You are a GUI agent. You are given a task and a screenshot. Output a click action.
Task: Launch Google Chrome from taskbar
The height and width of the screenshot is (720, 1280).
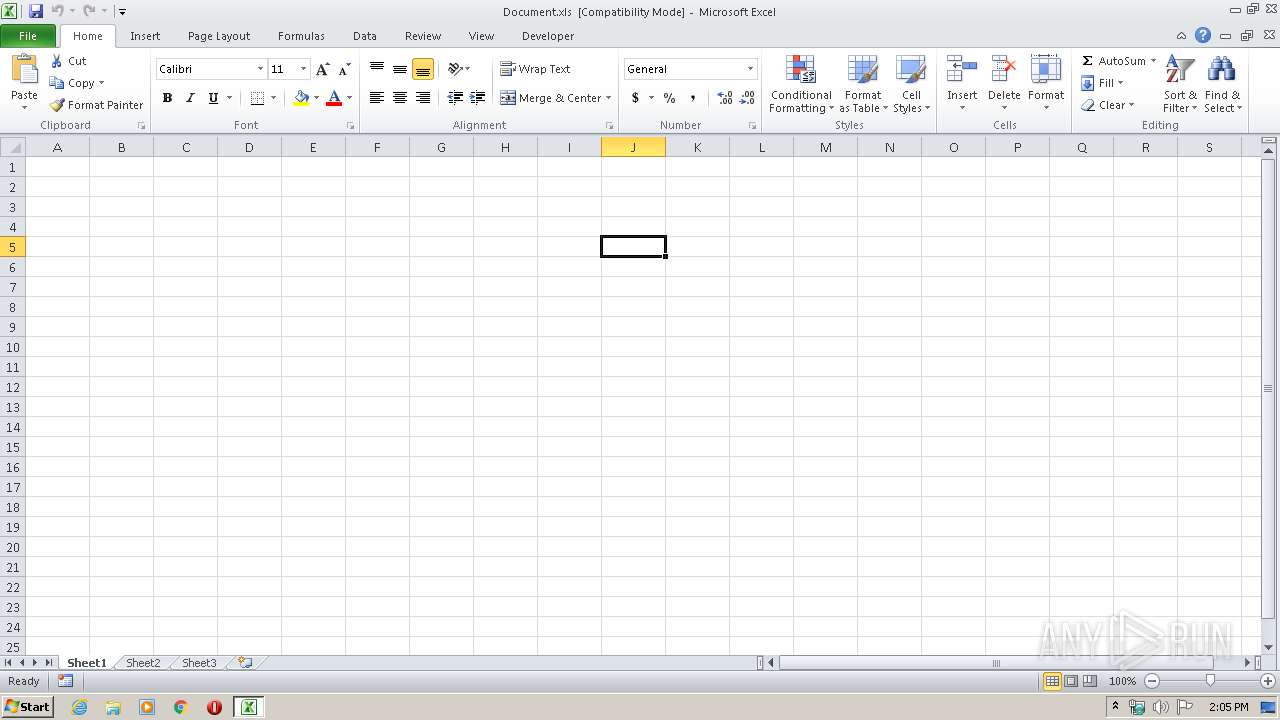pos(181,707)
